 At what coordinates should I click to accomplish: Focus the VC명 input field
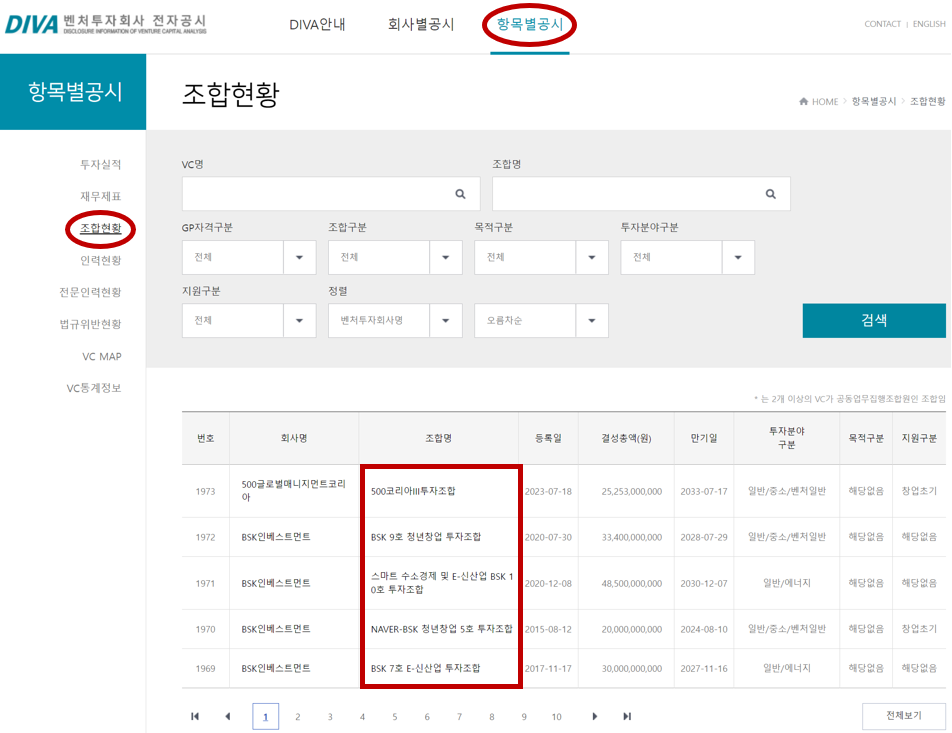click(x=331, y=194)
